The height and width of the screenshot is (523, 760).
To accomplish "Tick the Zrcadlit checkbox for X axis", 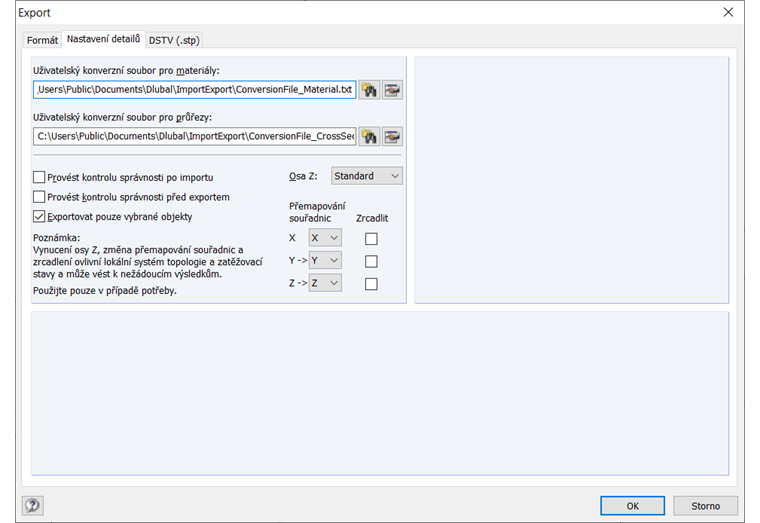I will click(x=371, y=238).
